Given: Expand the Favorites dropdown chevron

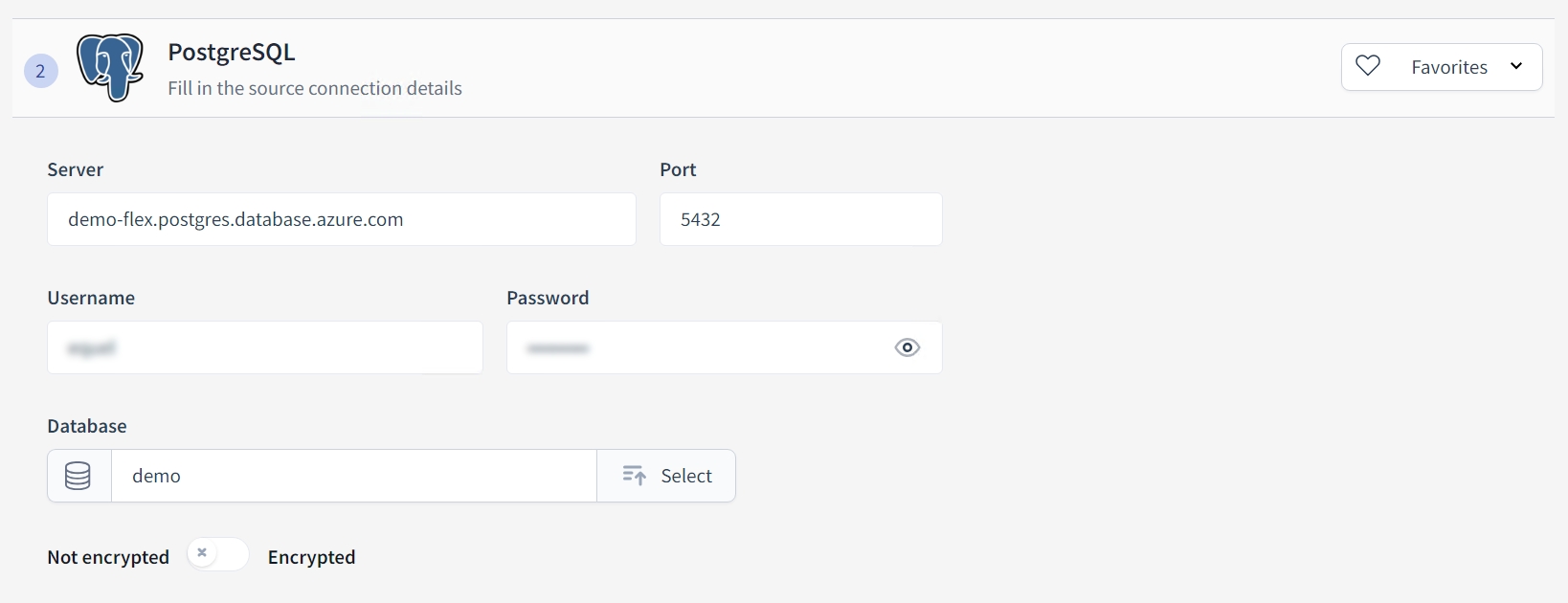Looking at the screenshot, I should click(1516, 66).
